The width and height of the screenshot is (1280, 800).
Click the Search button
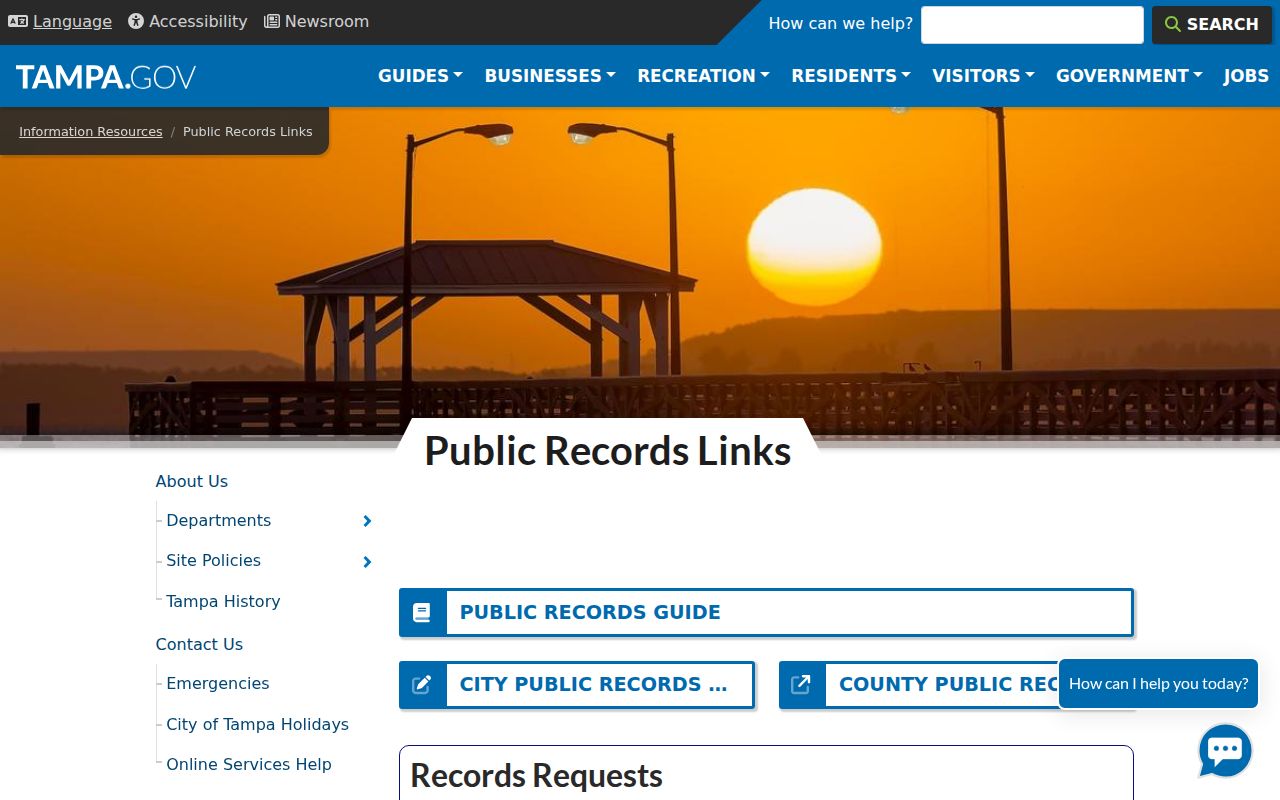[1212, 24]
